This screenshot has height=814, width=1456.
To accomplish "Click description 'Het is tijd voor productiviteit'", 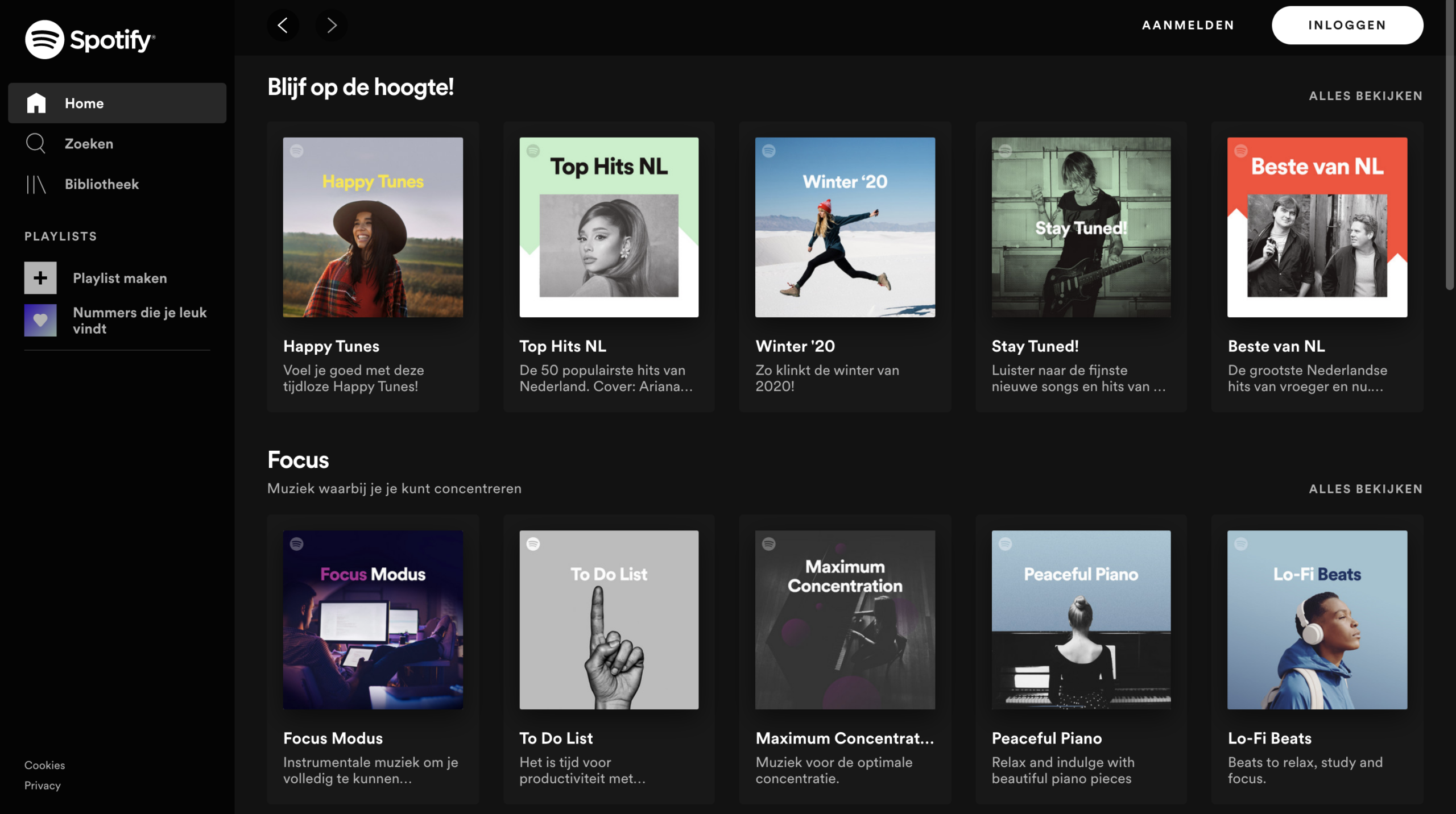I will pos(582,770).
